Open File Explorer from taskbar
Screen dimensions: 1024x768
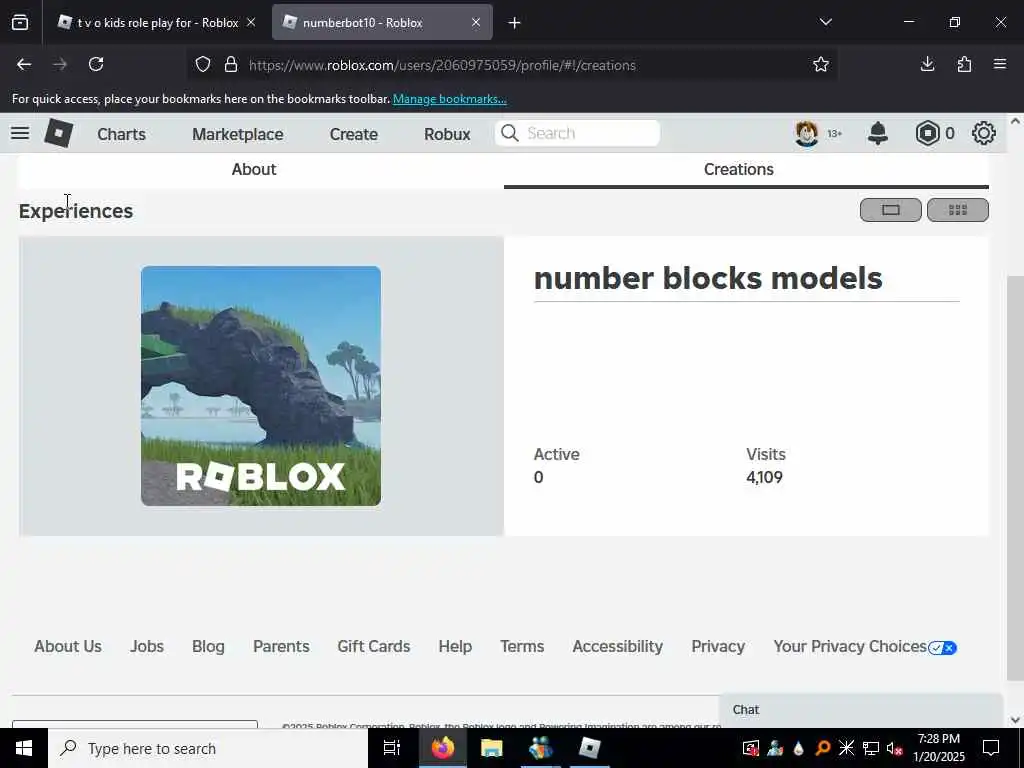pos(491,748)
